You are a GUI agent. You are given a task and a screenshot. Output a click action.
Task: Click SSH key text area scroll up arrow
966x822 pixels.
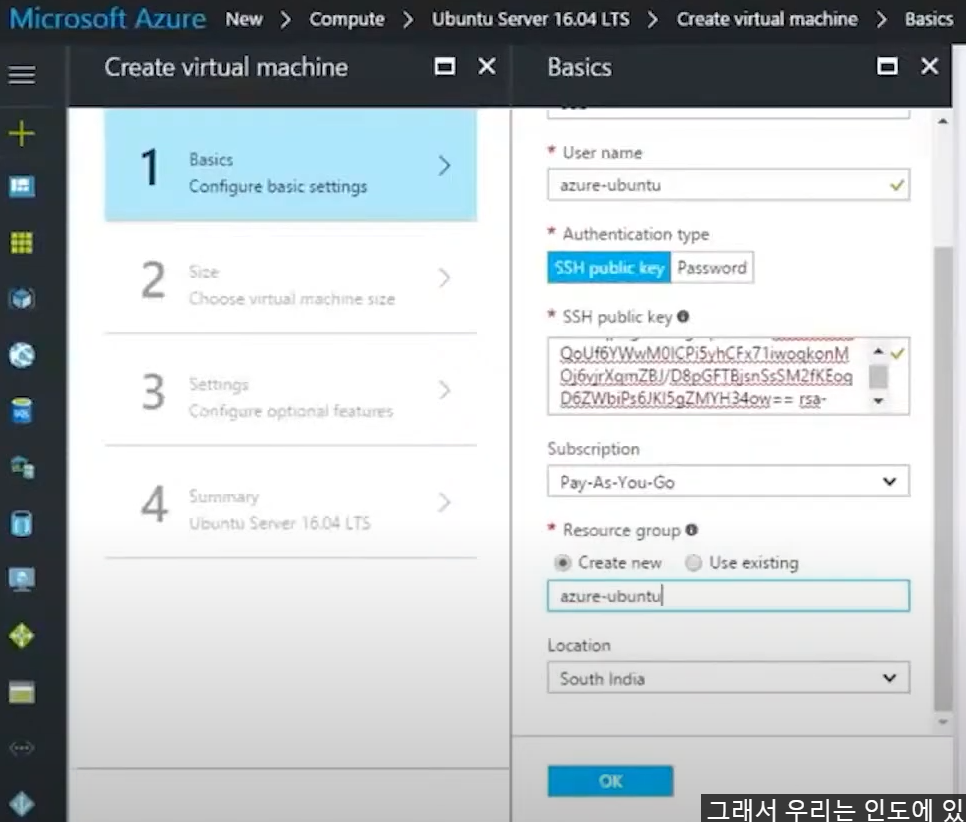879,351
